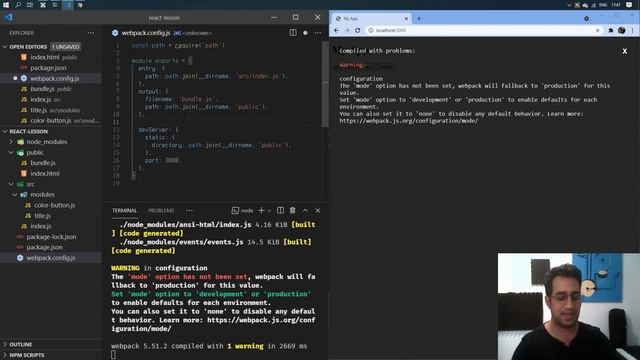Bookmark this page with the star icon
640x360 pixels.
click(598, 30)
